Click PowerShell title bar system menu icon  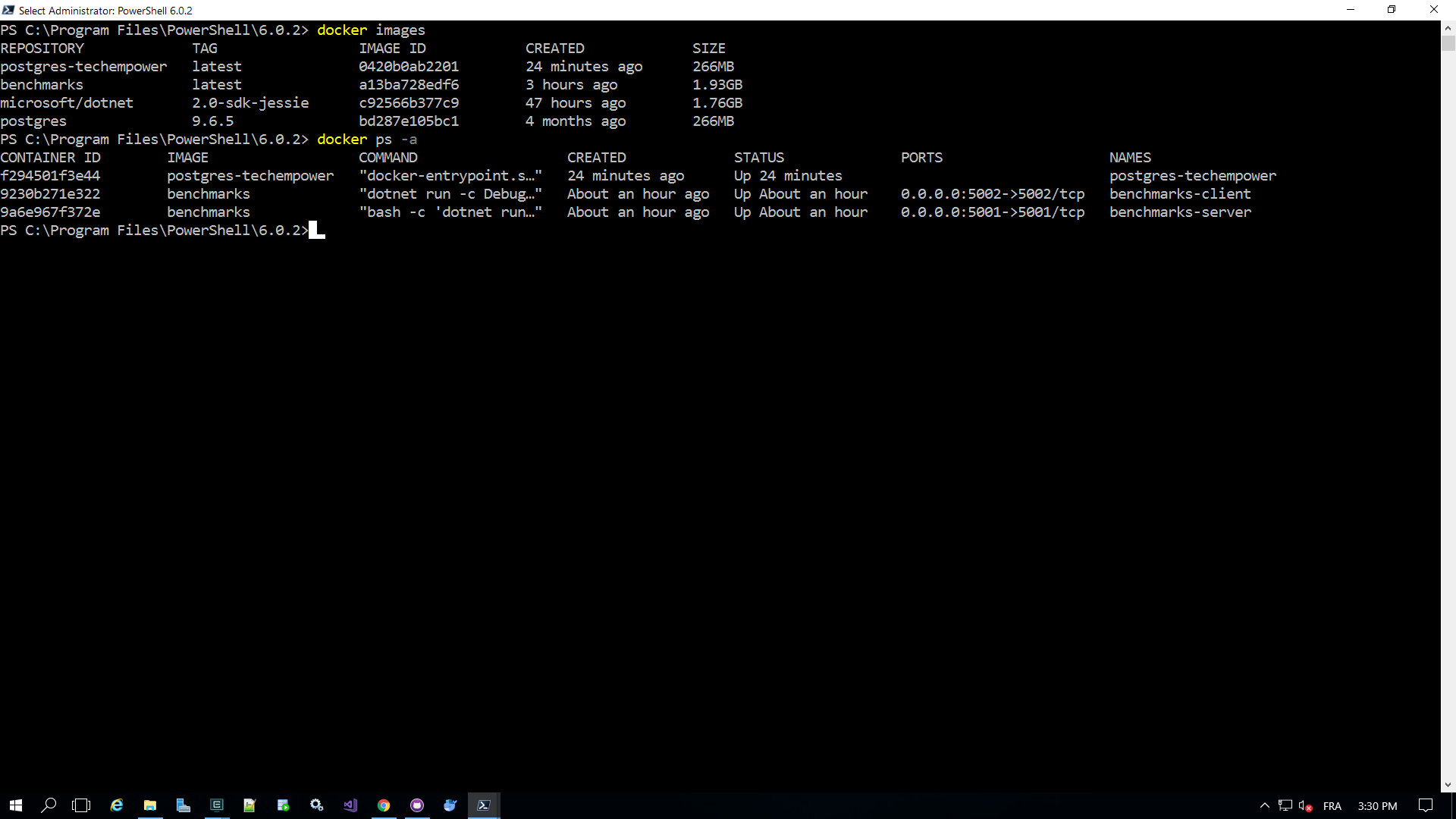[x=8, y=10]
